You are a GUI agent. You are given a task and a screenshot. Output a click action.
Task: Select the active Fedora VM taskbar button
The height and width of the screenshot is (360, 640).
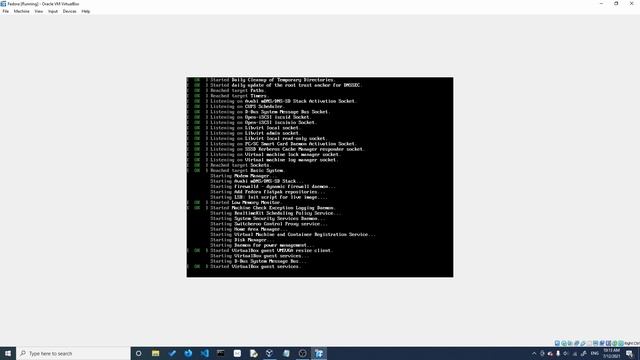(319, 353)
